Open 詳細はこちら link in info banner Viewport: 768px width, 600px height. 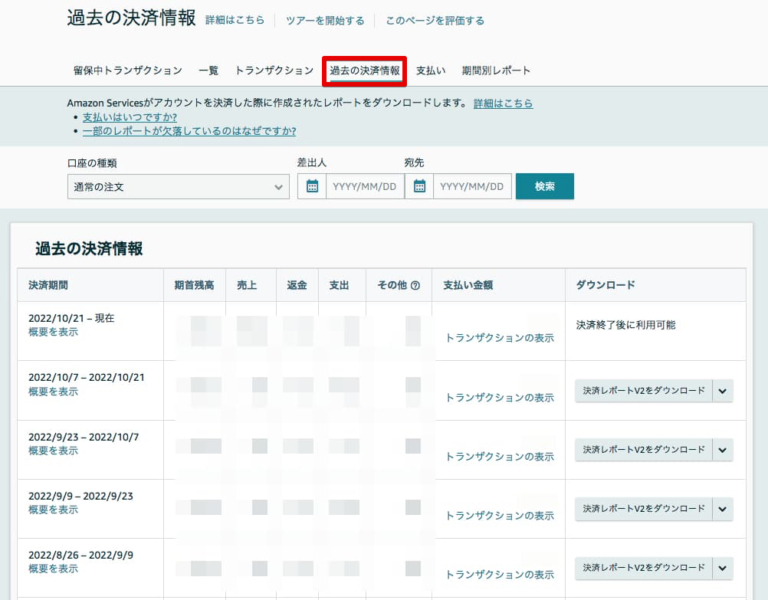(503, 103)
